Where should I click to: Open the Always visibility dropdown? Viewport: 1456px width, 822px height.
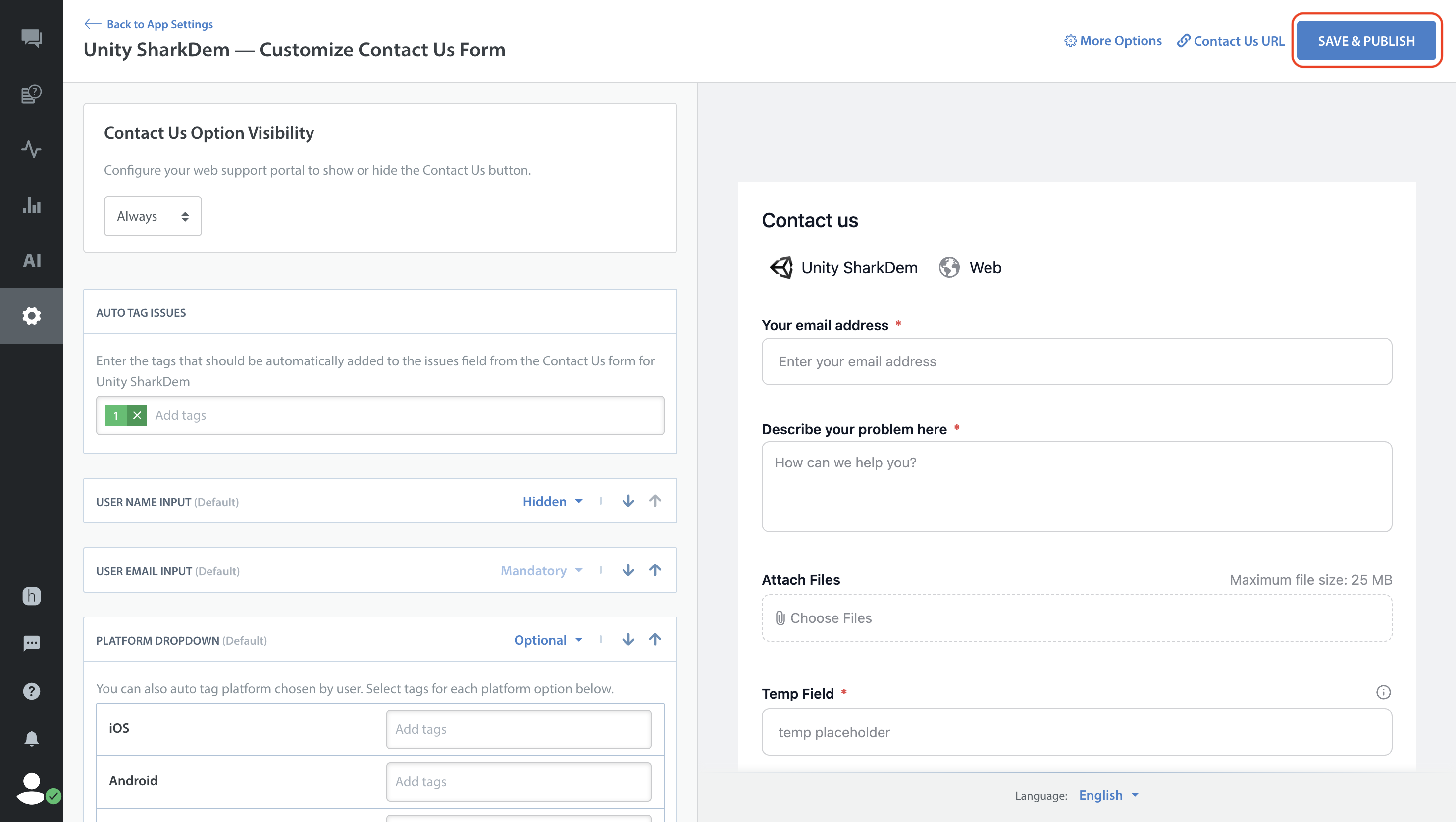point(153,216)
